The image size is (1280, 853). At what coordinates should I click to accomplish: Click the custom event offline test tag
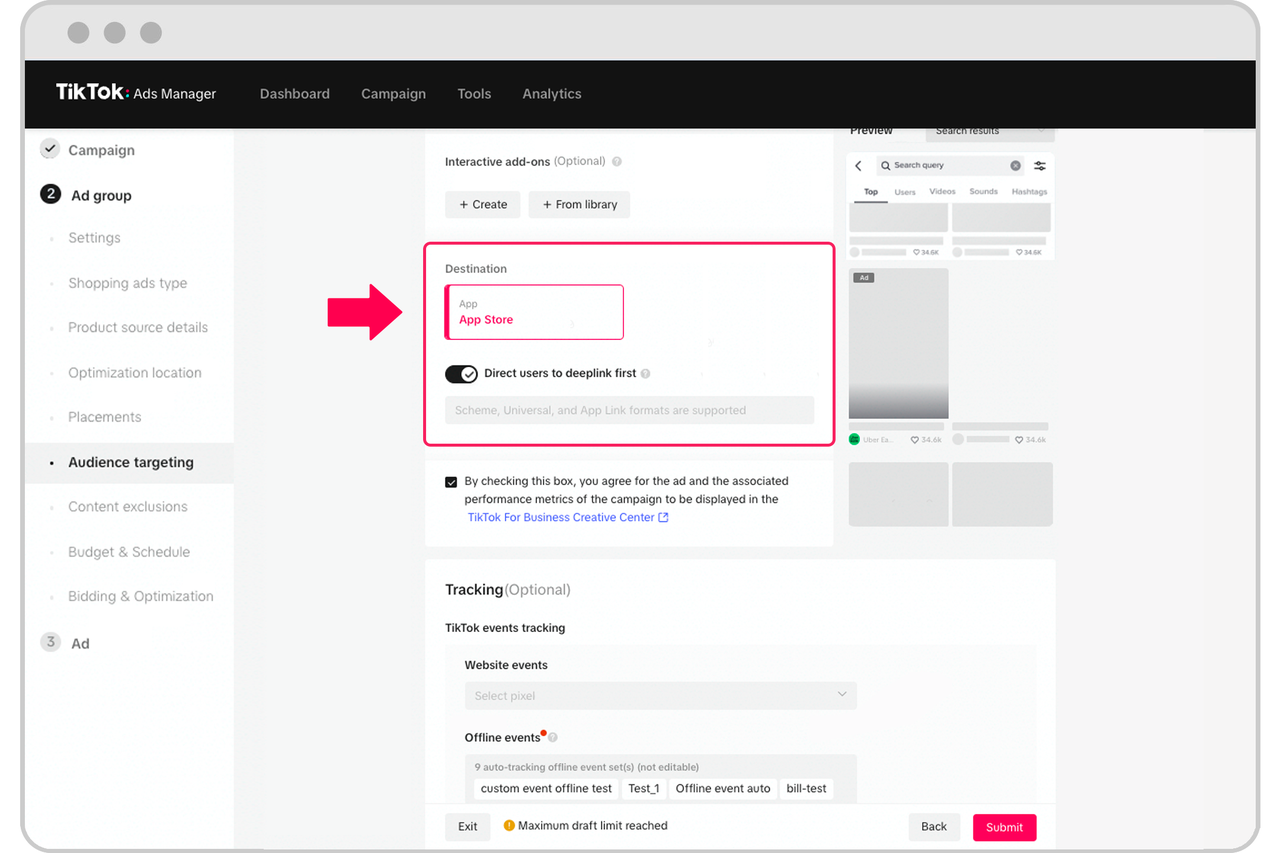[546, 789]
